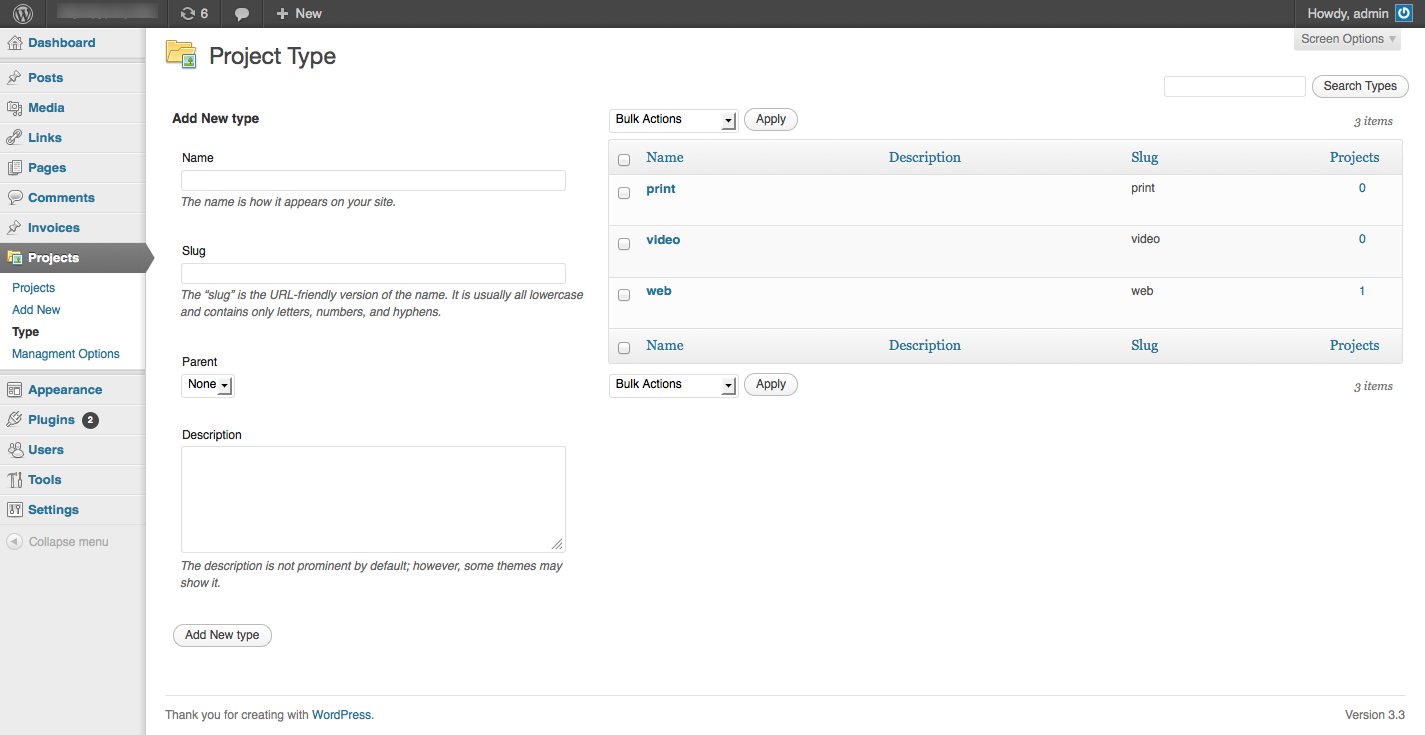1425x735 pixels.
Task: Click the Media icon in sidebar
Action: coord(15,108)
